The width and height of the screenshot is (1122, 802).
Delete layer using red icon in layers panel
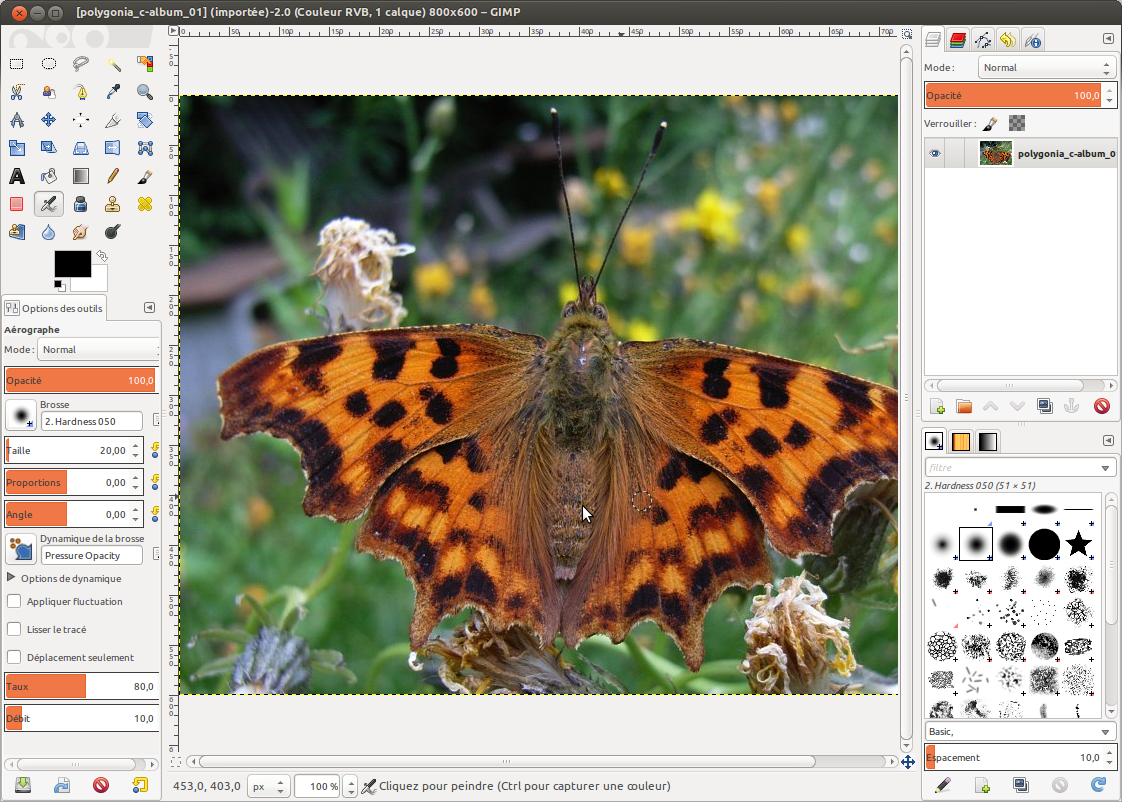tap(1102, 406)
